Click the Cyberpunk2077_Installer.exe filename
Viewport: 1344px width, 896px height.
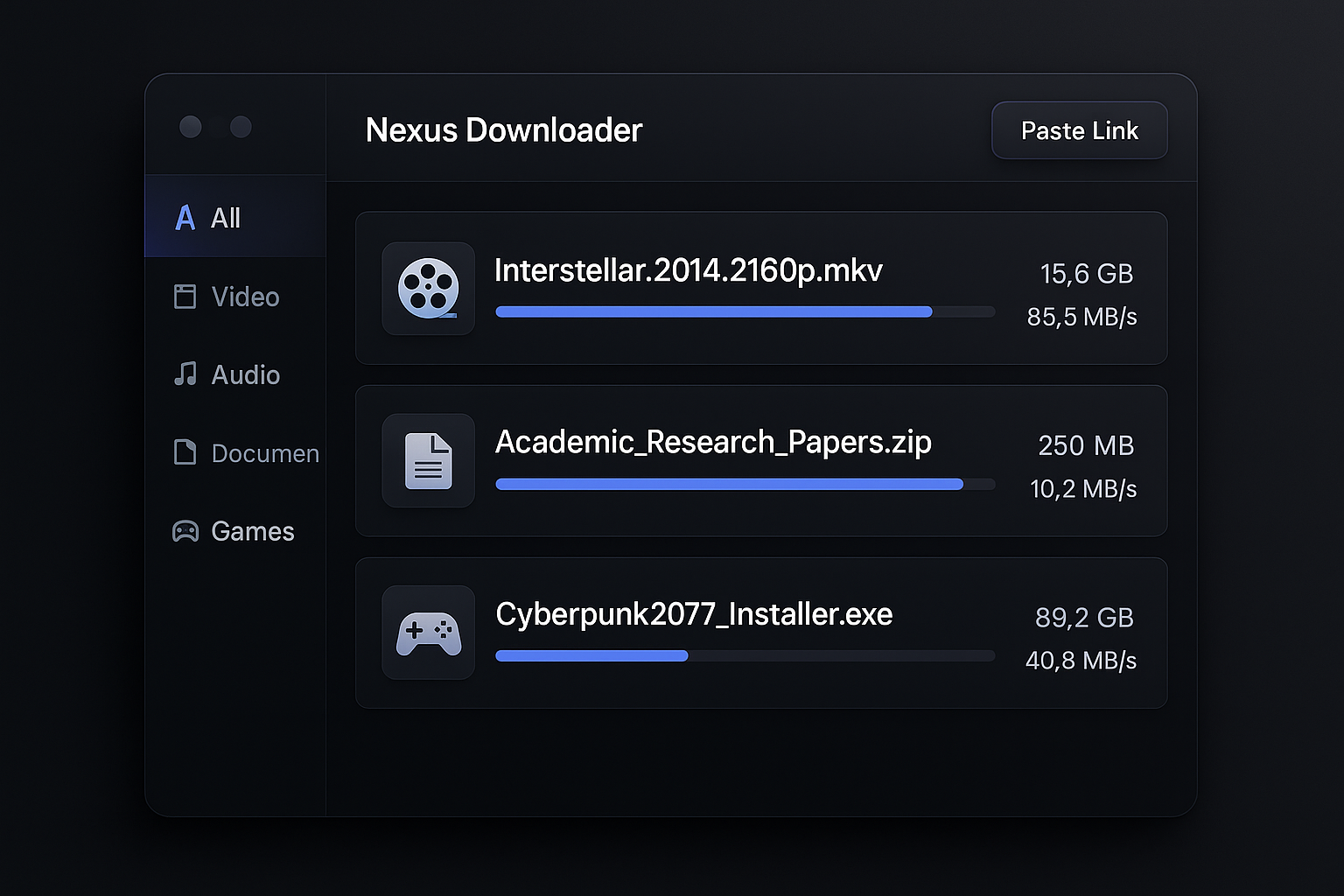click(693, 614)
